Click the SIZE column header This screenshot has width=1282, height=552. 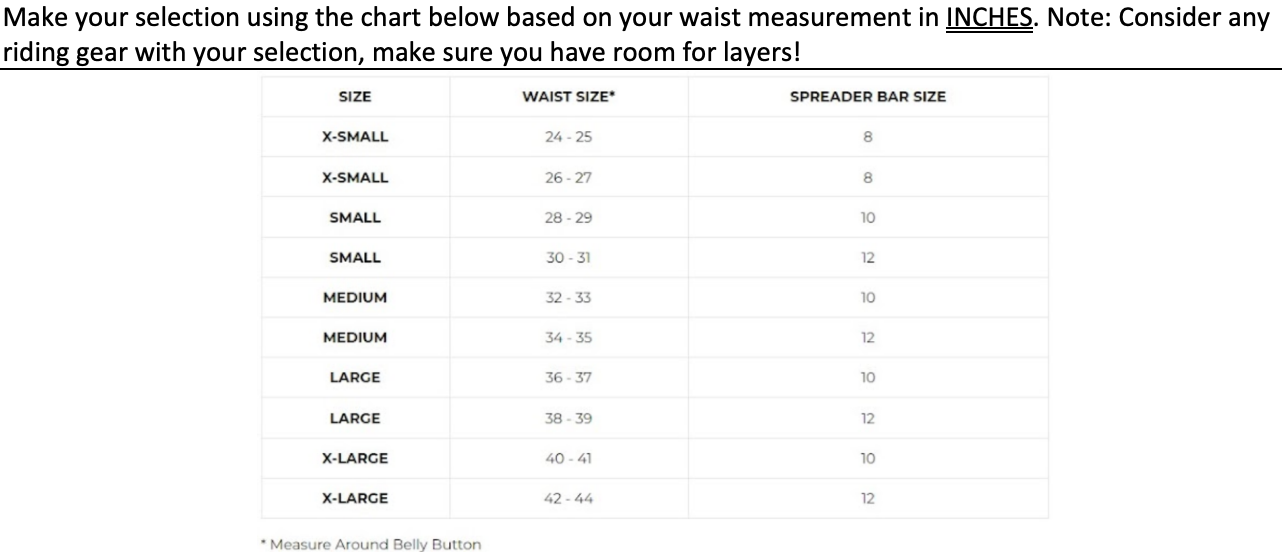(355, 97)
